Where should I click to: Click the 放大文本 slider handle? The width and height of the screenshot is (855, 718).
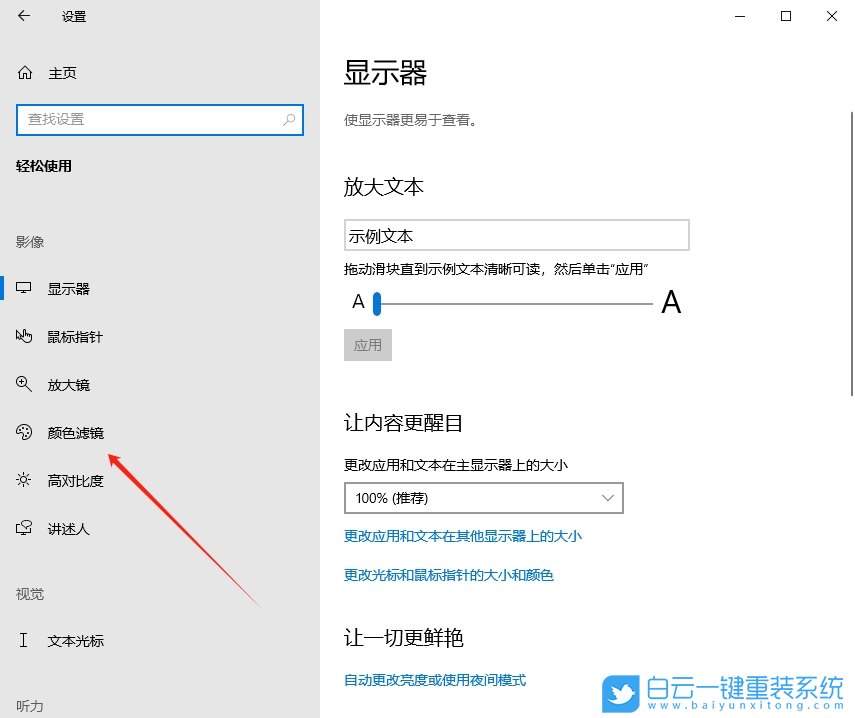click(376, 303)
